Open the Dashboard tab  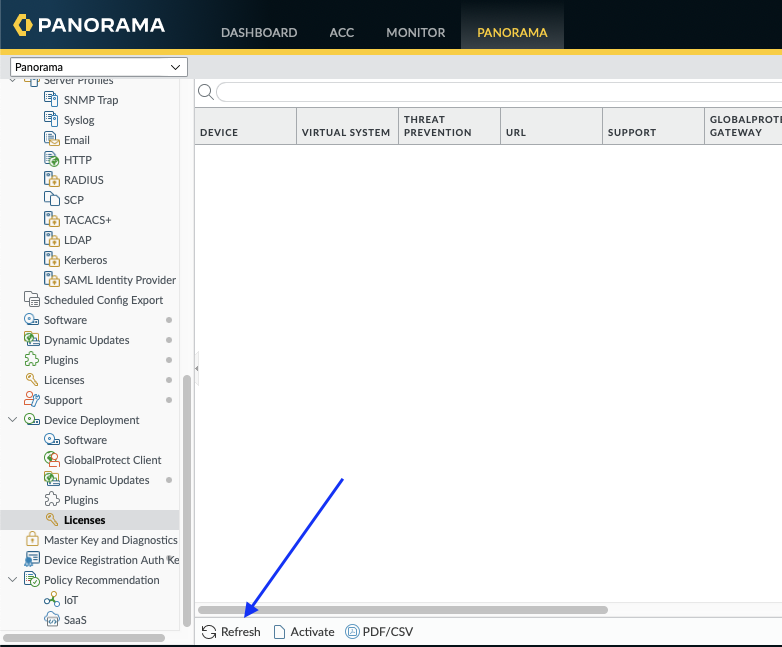259,32
